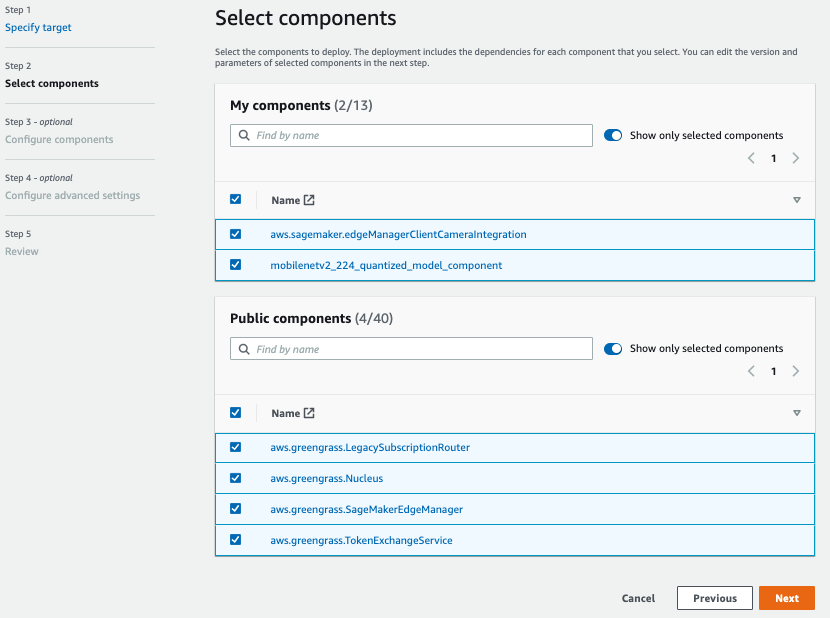Click the orange Next button
Screen dimensions: 830x618
(x=787, y=598)
